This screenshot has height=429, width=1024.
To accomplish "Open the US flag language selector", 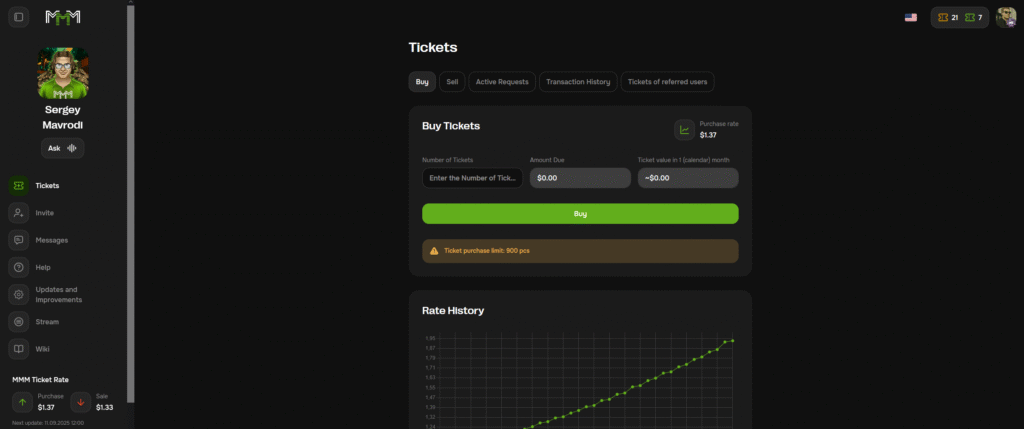I will tap(910, 17).
